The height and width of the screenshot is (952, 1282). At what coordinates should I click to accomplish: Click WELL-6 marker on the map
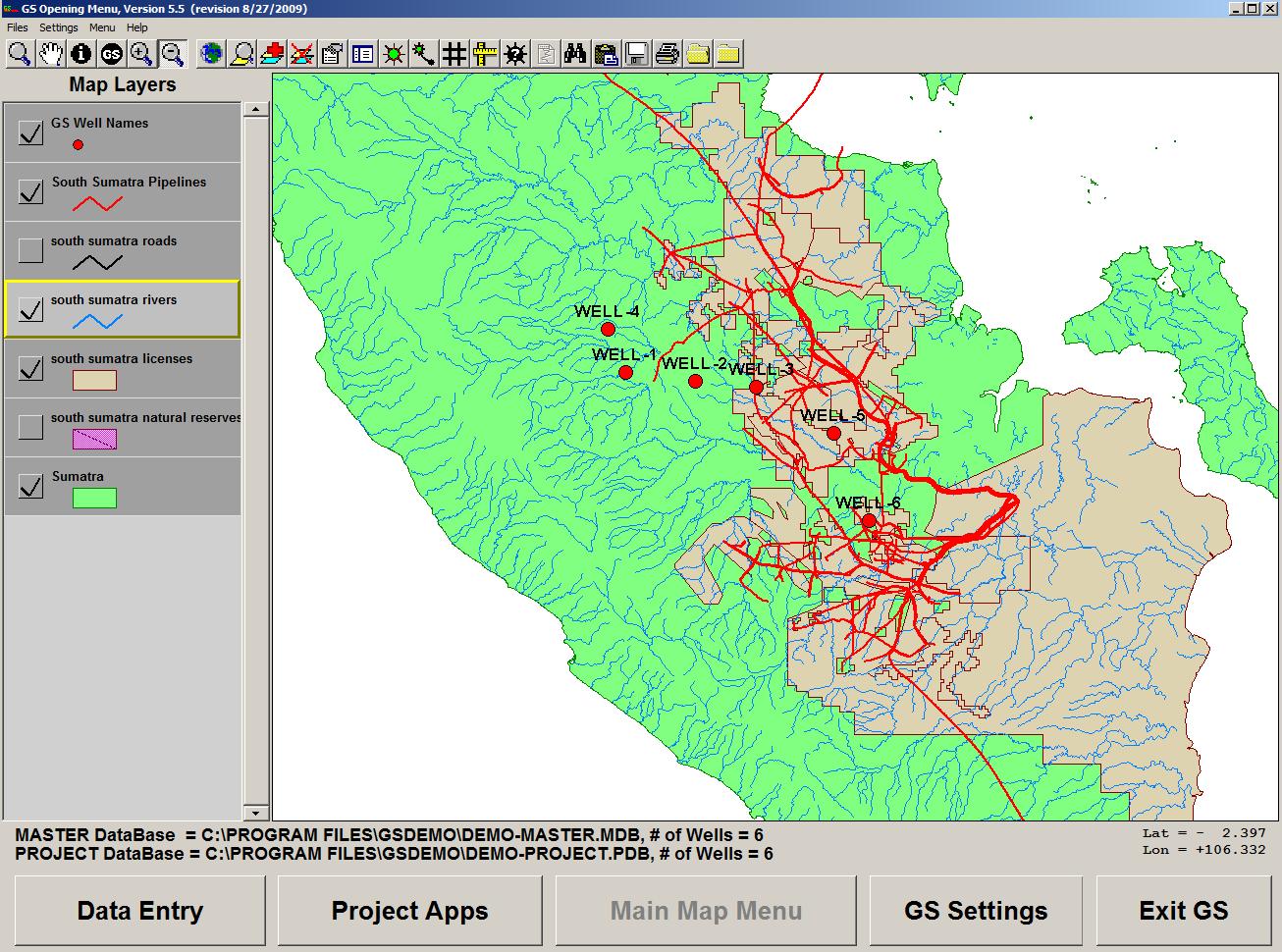[870, 519]
